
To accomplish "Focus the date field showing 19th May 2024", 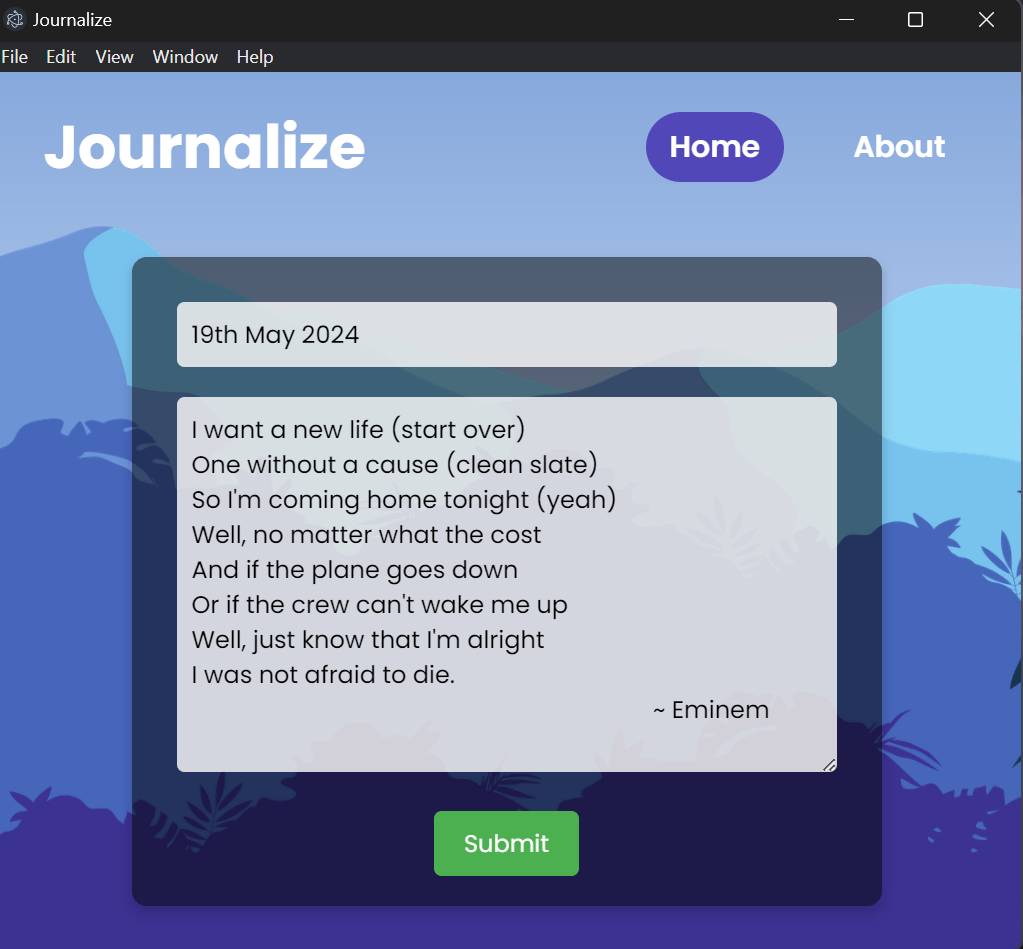I will (506, 334).
